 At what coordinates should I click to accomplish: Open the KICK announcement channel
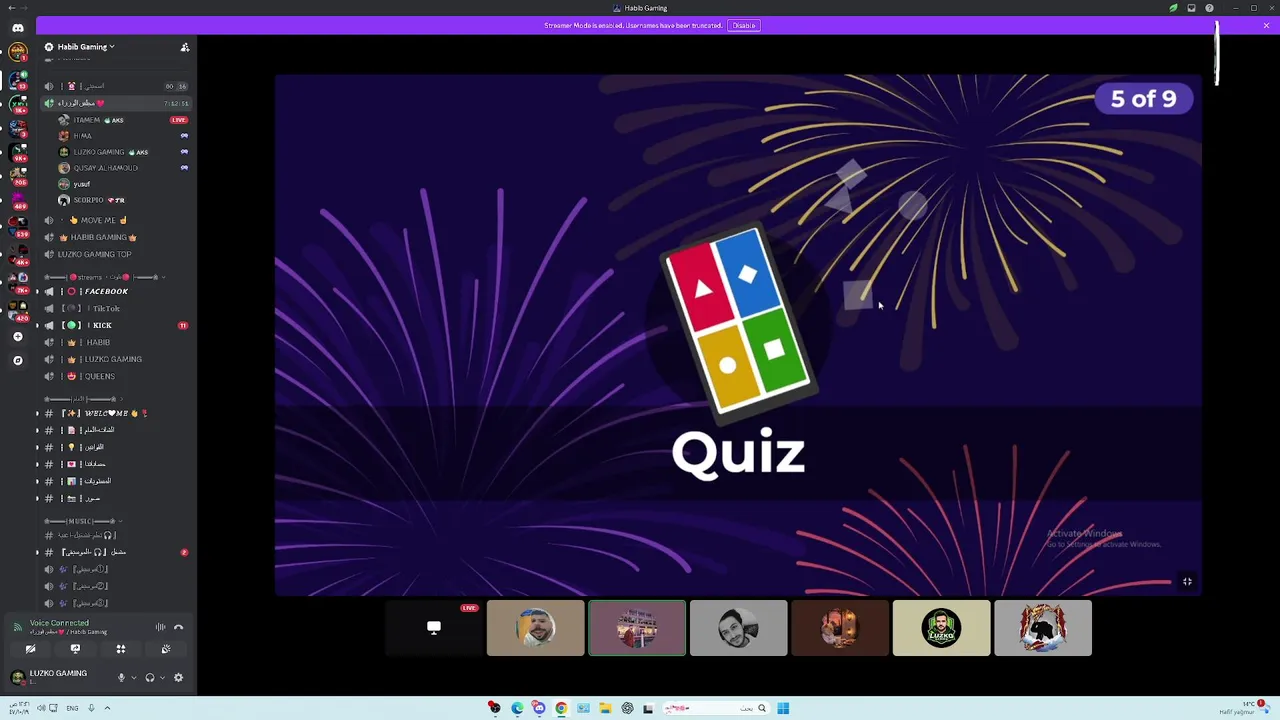102,325
